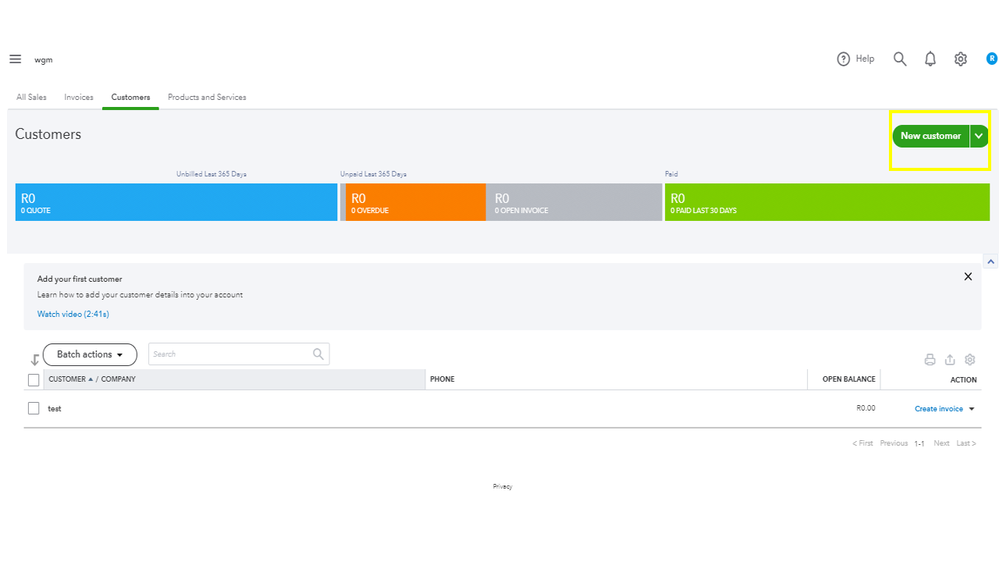Click the search magnifier in header
The image size is (999, 562).
click(900, 59)
